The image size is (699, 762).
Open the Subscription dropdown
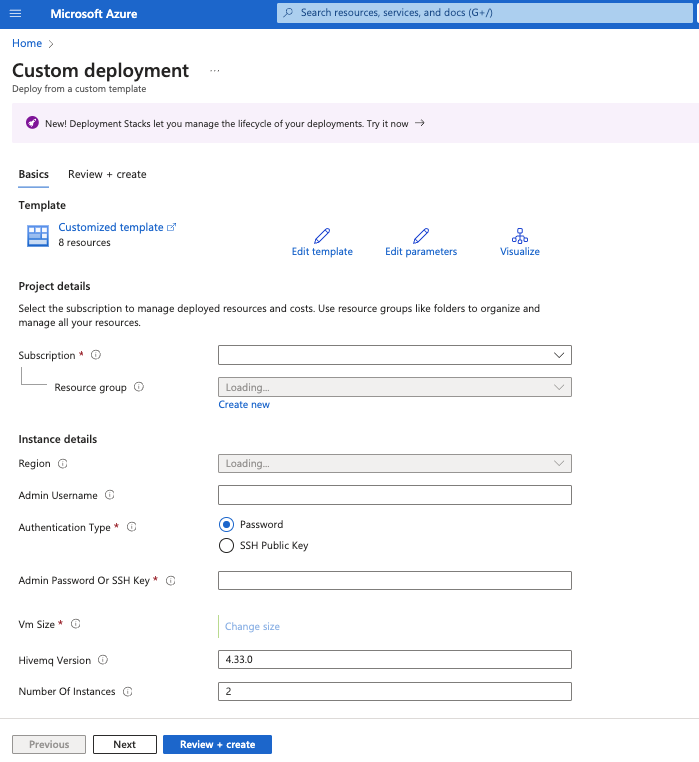(395, 355)
